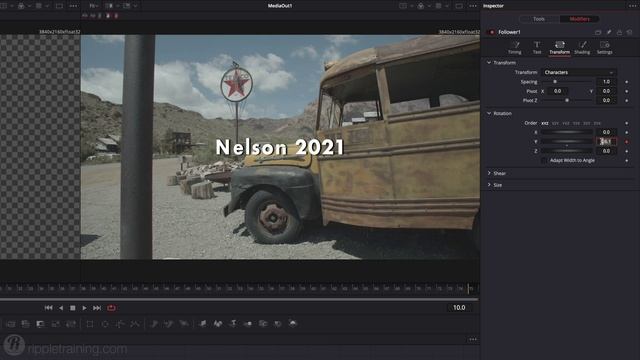Open the Text tab of Follower1
This screenshot has height=360, width=640.
tap(537, 48)
